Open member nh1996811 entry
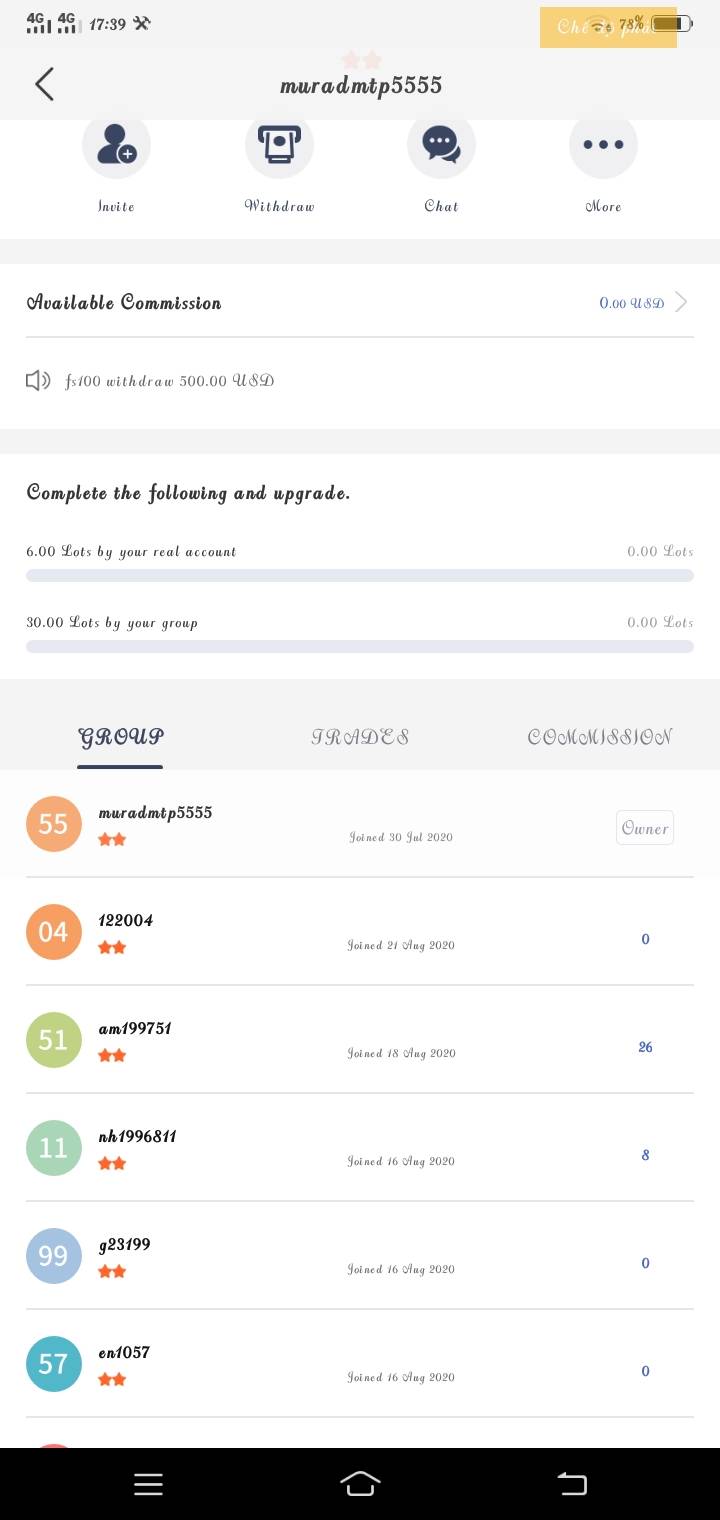 click(x=360, y=1148)
